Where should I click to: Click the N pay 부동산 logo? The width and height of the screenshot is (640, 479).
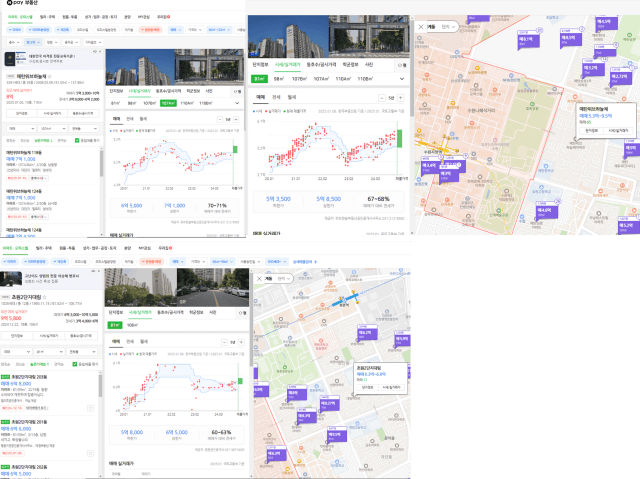22,3
